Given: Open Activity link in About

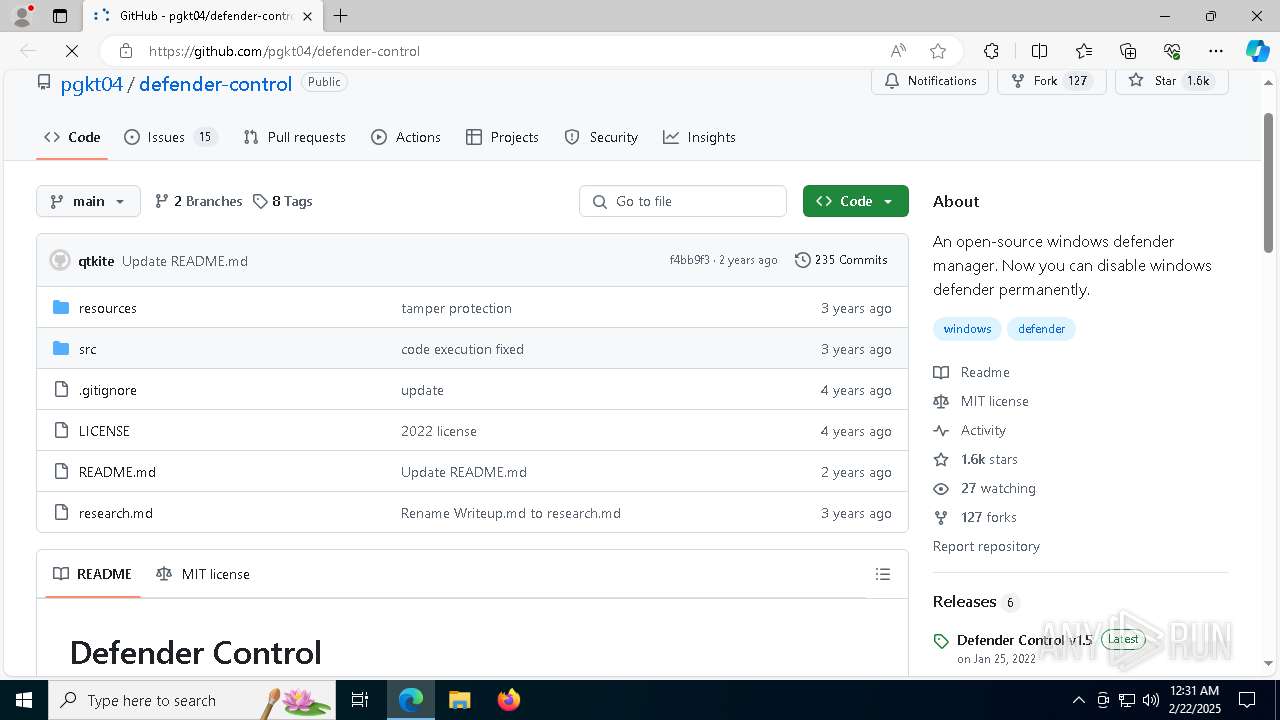Looking at the screenshot, I should tap(983, 430).
